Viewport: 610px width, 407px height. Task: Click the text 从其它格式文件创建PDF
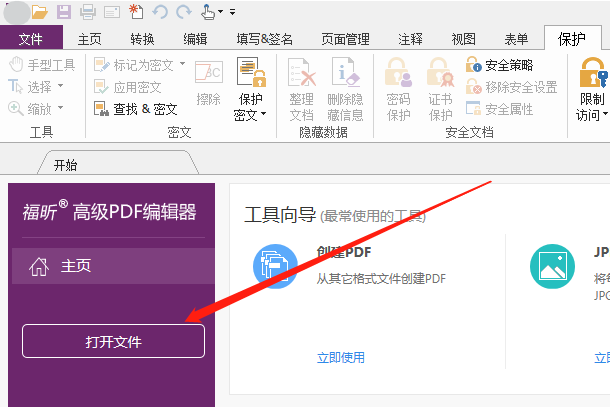point(381,279)
